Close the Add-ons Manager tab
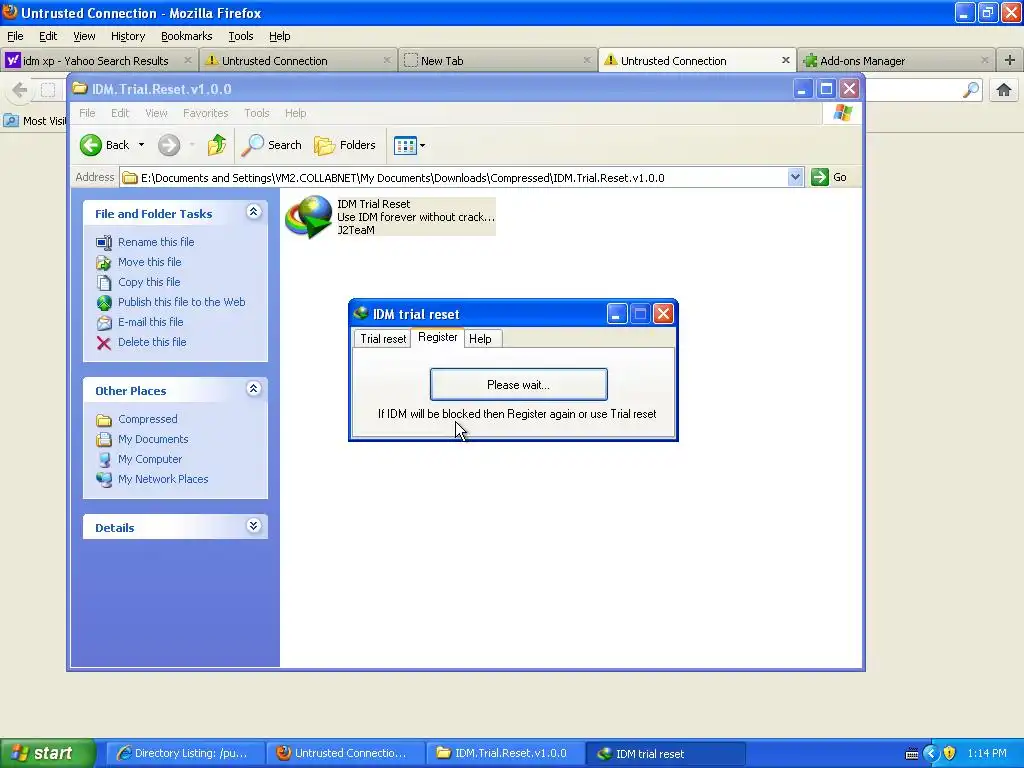The width and height of the screenshot is (1024, 768). (x=984, y=60)
